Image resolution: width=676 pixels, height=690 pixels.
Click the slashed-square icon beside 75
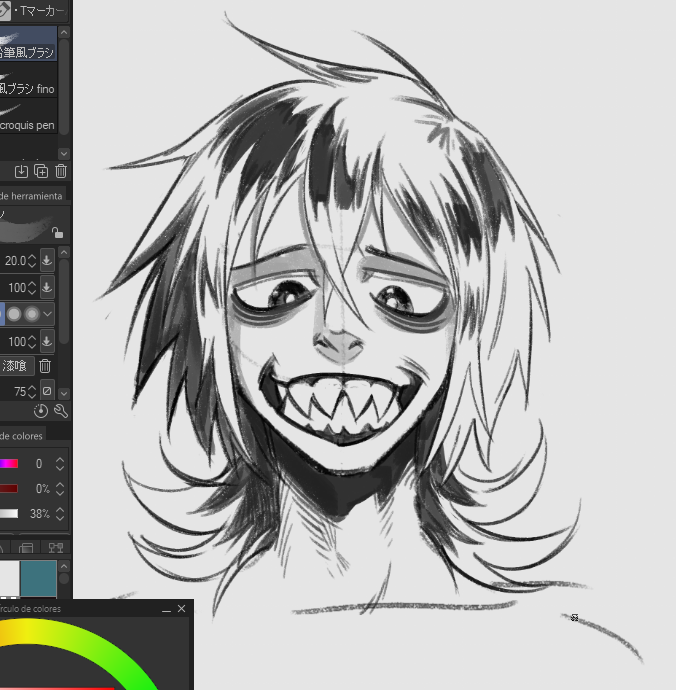(47, 391)
